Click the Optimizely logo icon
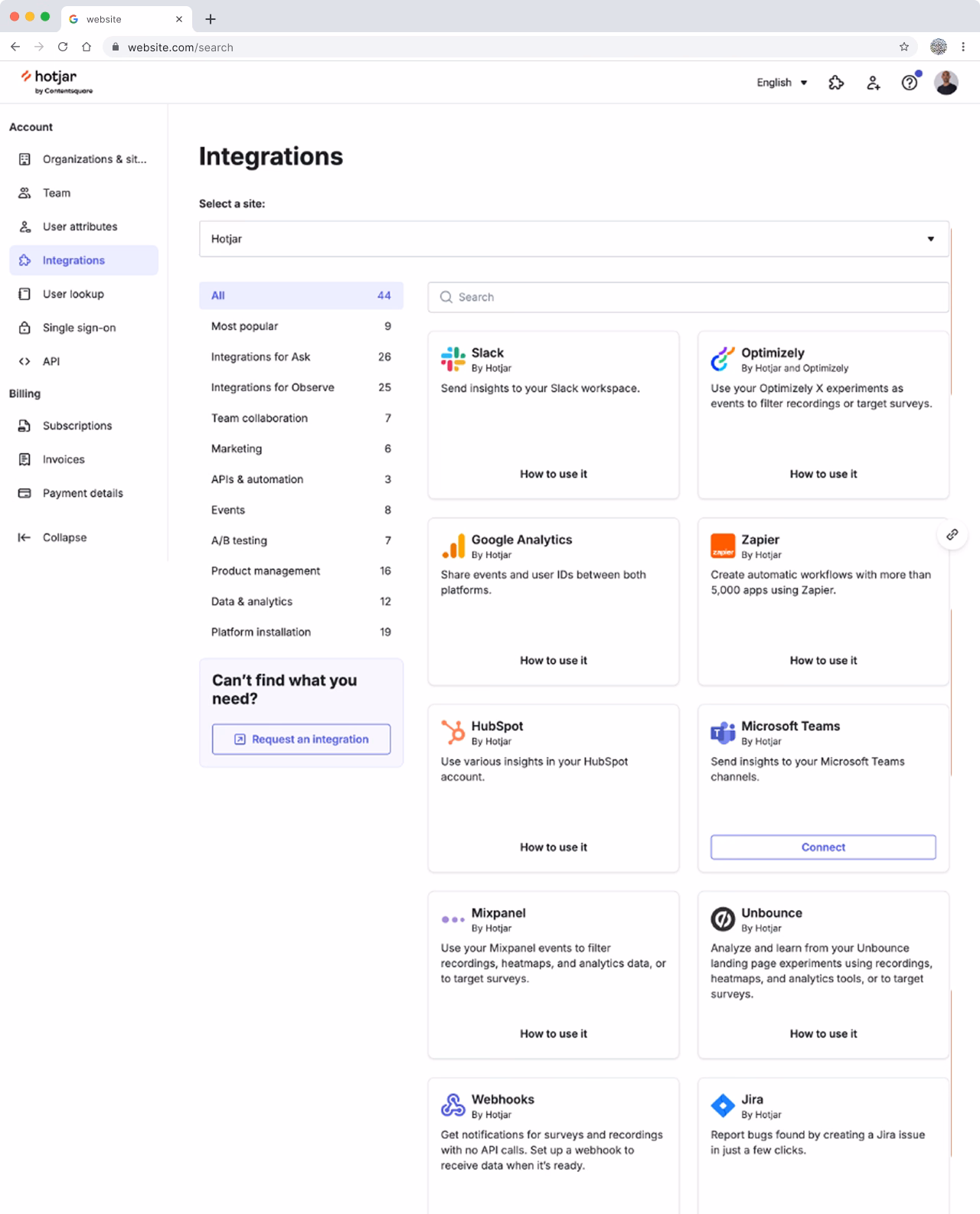Image resolution: width=980 pixels, height=1214 pixels. click(723, 359)
